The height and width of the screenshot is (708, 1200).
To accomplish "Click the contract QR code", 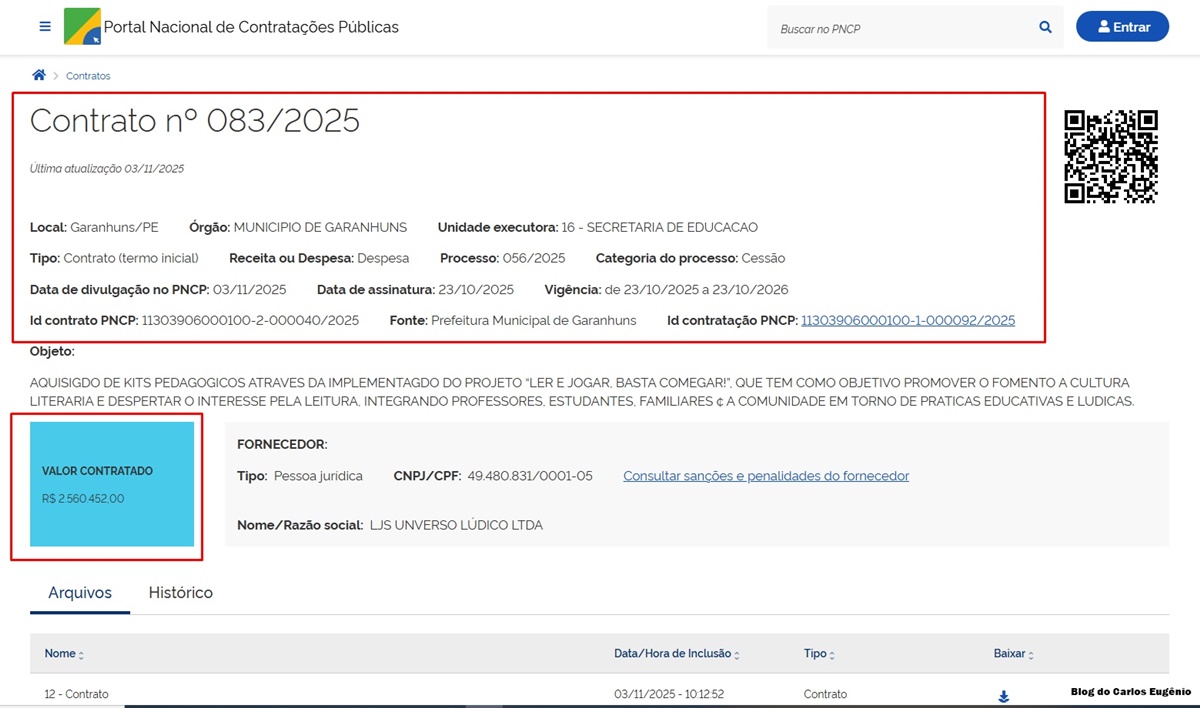I will [1111, 157].
